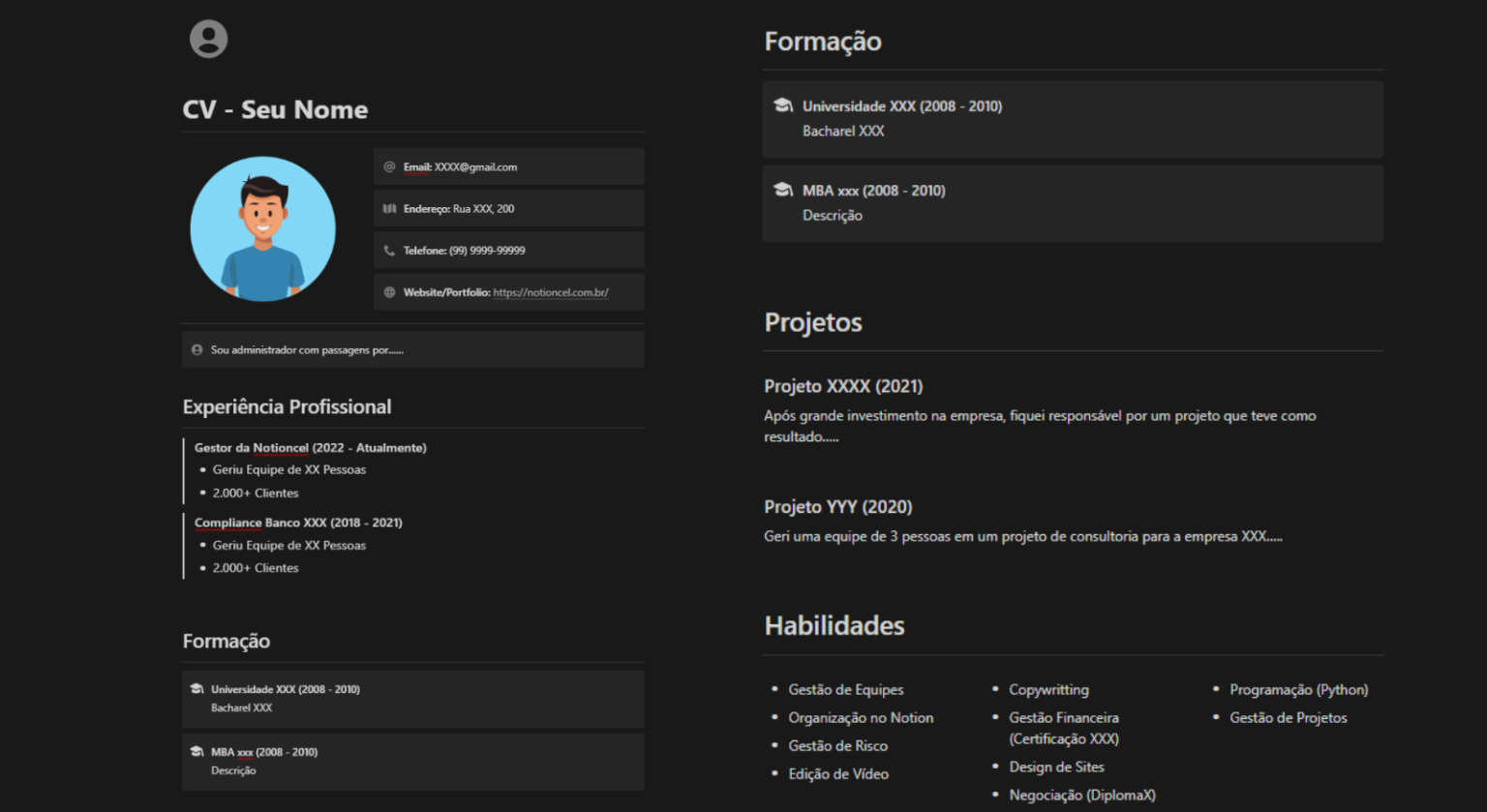Click the Geri uma equipe de 3 pessoas paragraph
This screenshot has width=1487, height=812.
[x=1023, y=536]
